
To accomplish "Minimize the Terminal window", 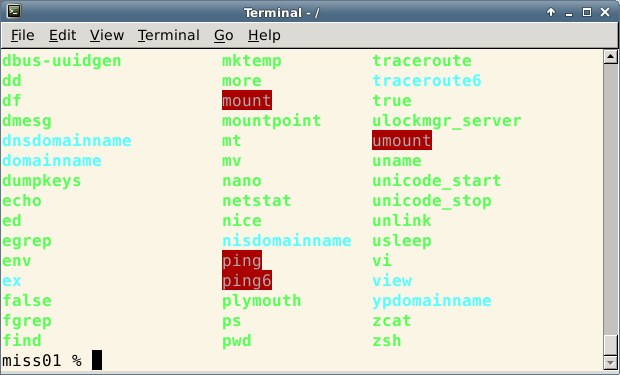I will (x=569, y=13).
